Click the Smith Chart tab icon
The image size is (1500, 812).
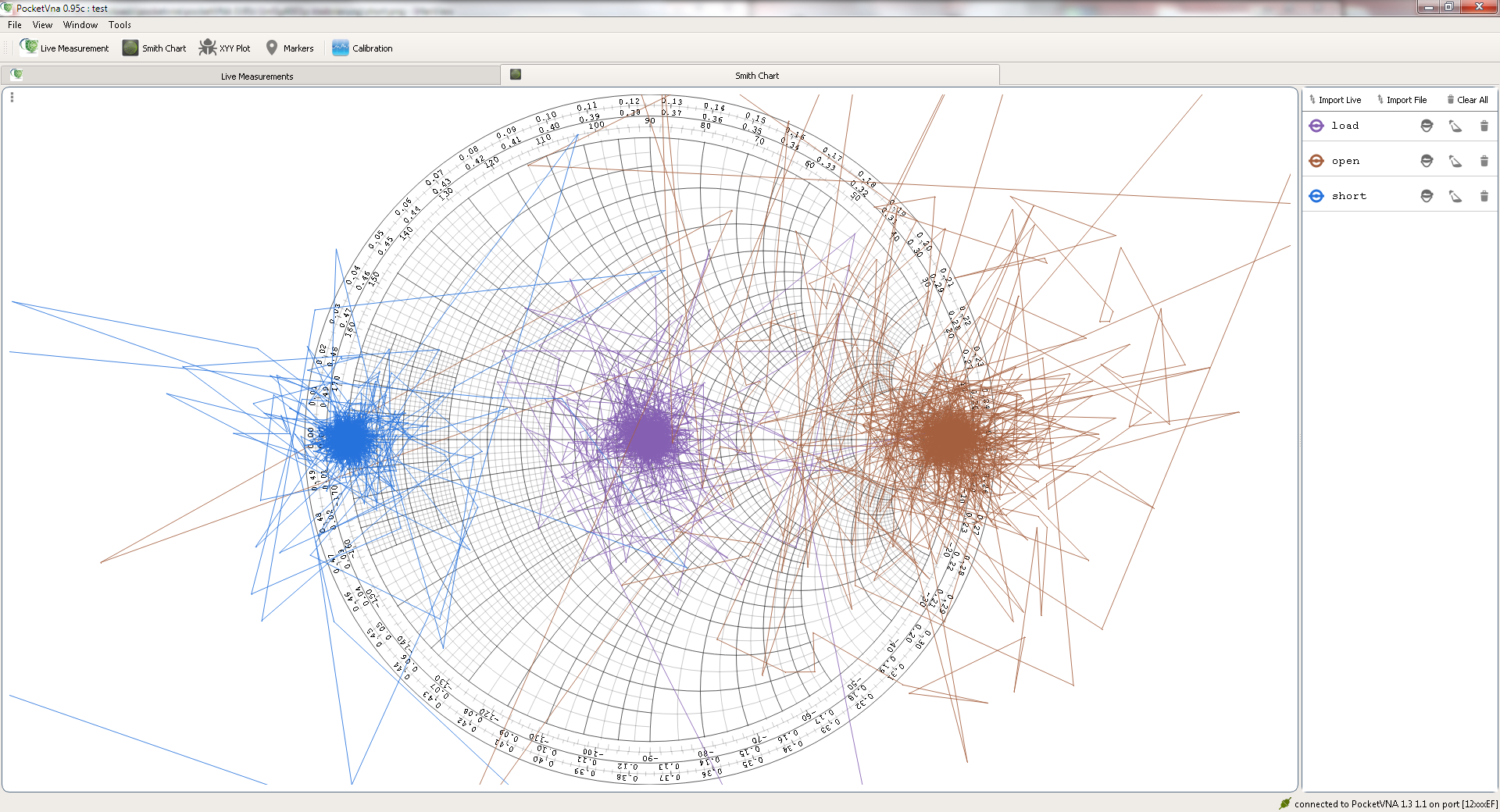click(516, 74)
